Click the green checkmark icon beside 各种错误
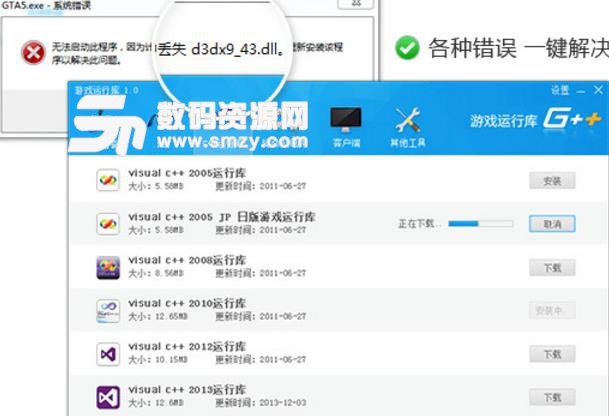The image size is (609, 416). pyautogui.click(x=407, y=47)
